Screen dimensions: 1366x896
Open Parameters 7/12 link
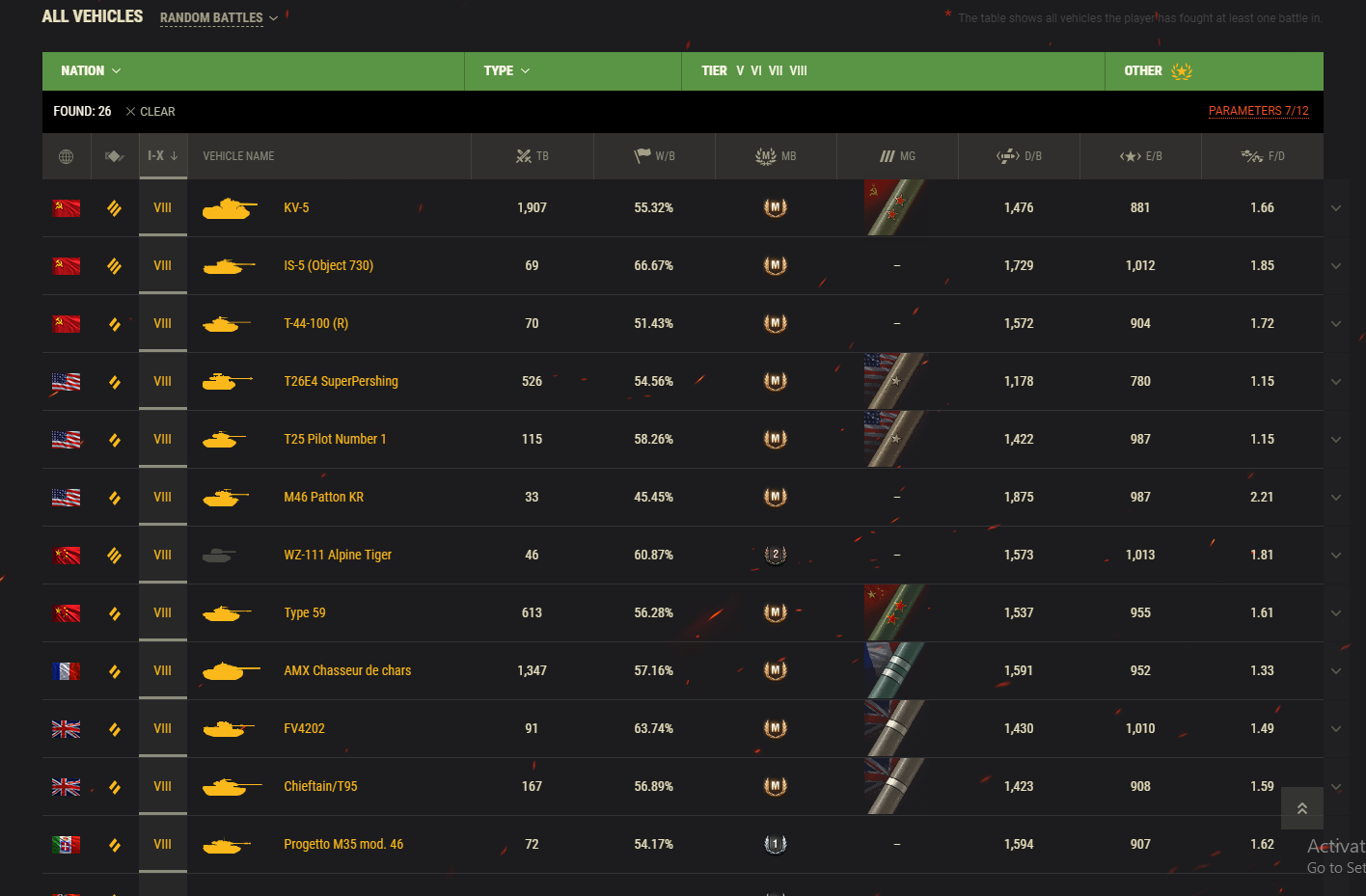point(1259,111)
